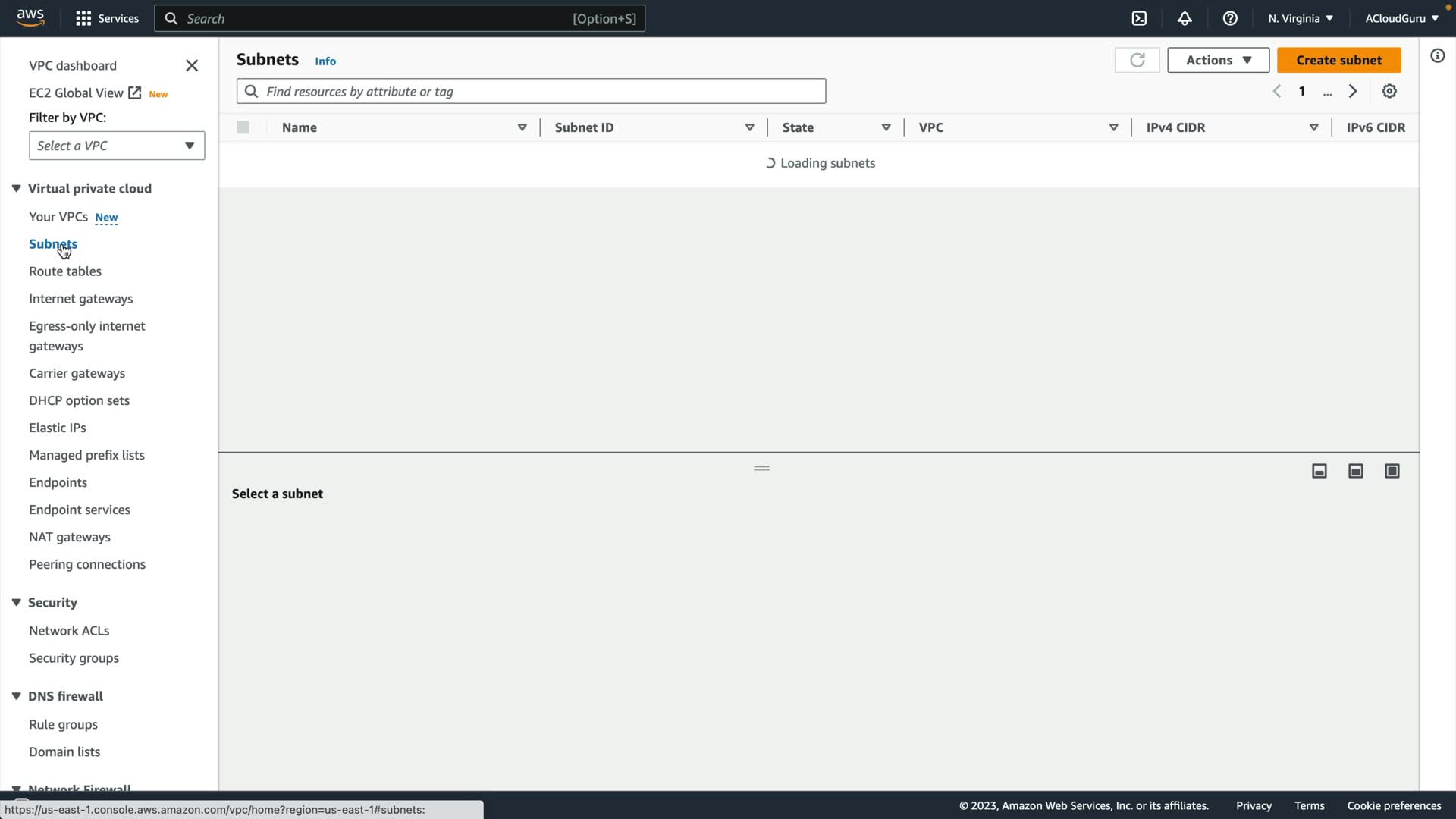Click the help question mark icon

click(x=1230, y=18)
